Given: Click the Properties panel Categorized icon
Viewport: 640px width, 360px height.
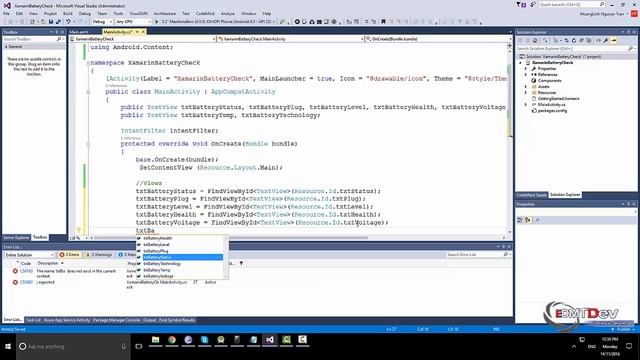Looking at the screenshot, I should (520, 220).
